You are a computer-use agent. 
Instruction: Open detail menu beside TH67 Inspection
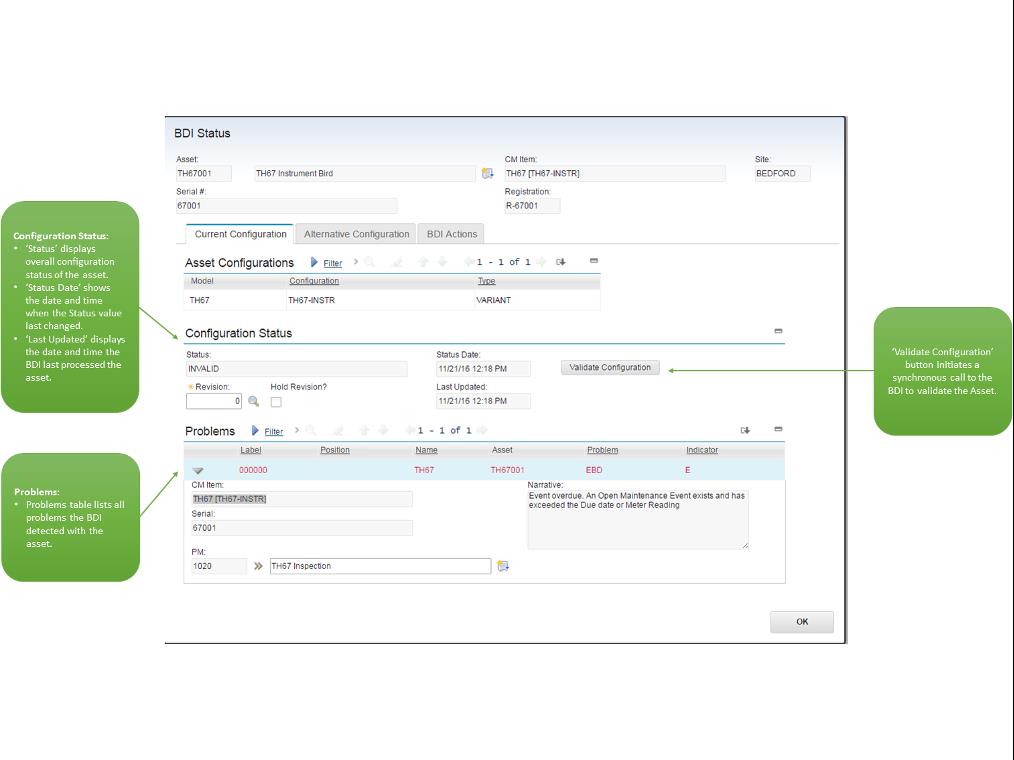point(503,566)
